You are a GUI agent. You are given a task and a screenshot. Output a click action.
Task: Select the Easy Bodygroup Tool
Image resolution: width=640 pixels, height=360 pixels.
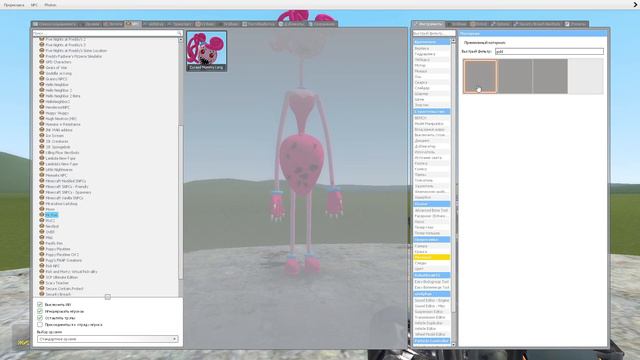(x=431, y=282)
